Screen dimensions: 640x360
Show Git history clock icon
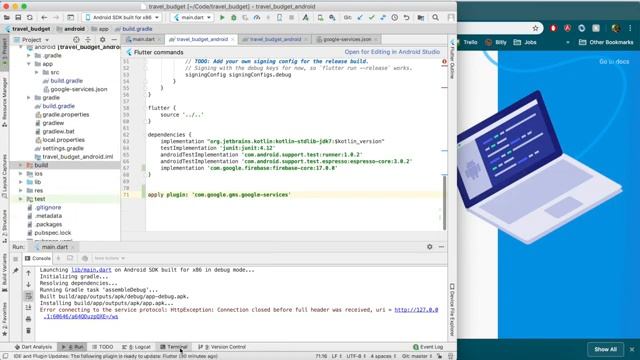(x=395, y=18)
